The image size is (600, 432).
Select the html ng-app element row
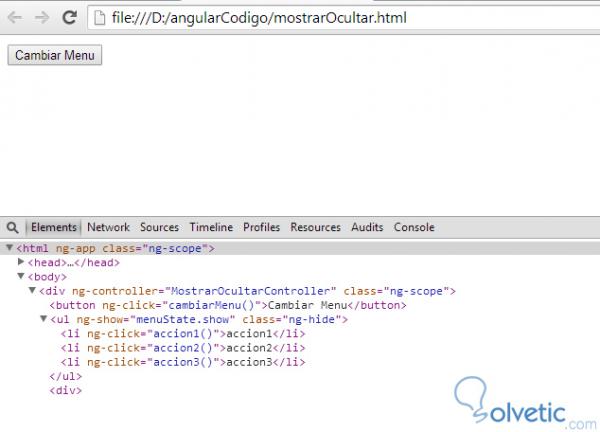[300, 248]
